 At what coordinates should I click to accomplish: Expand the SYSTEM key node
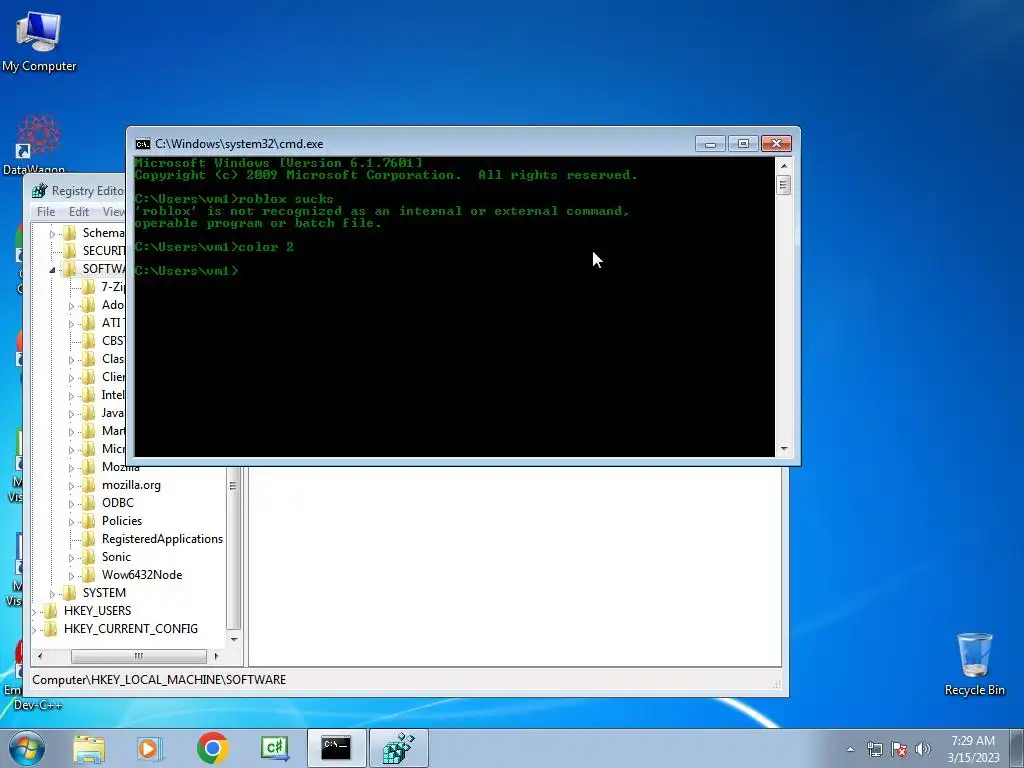point(52,594)
